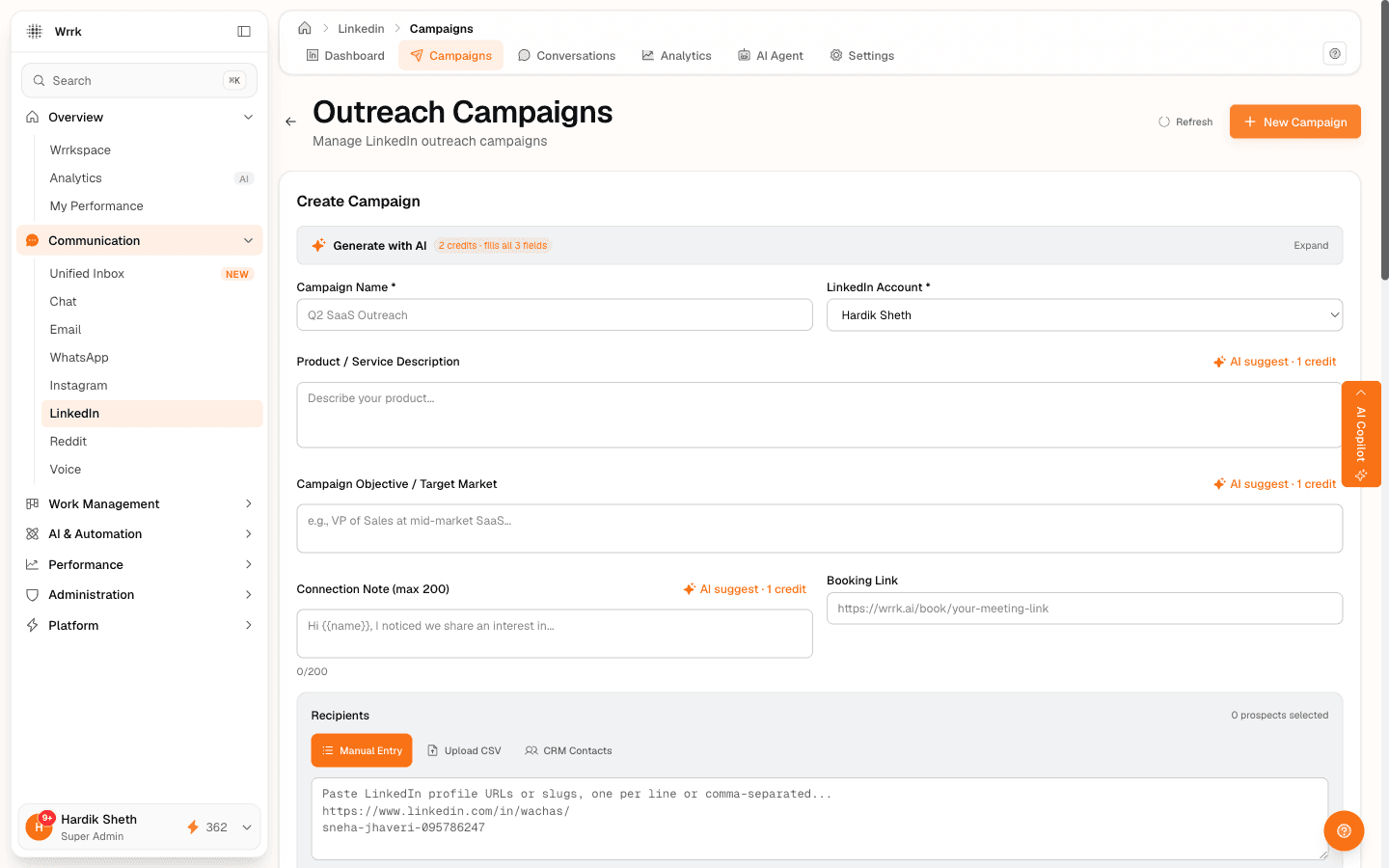Expand the Generate with AI panel

pos(1311,246)
